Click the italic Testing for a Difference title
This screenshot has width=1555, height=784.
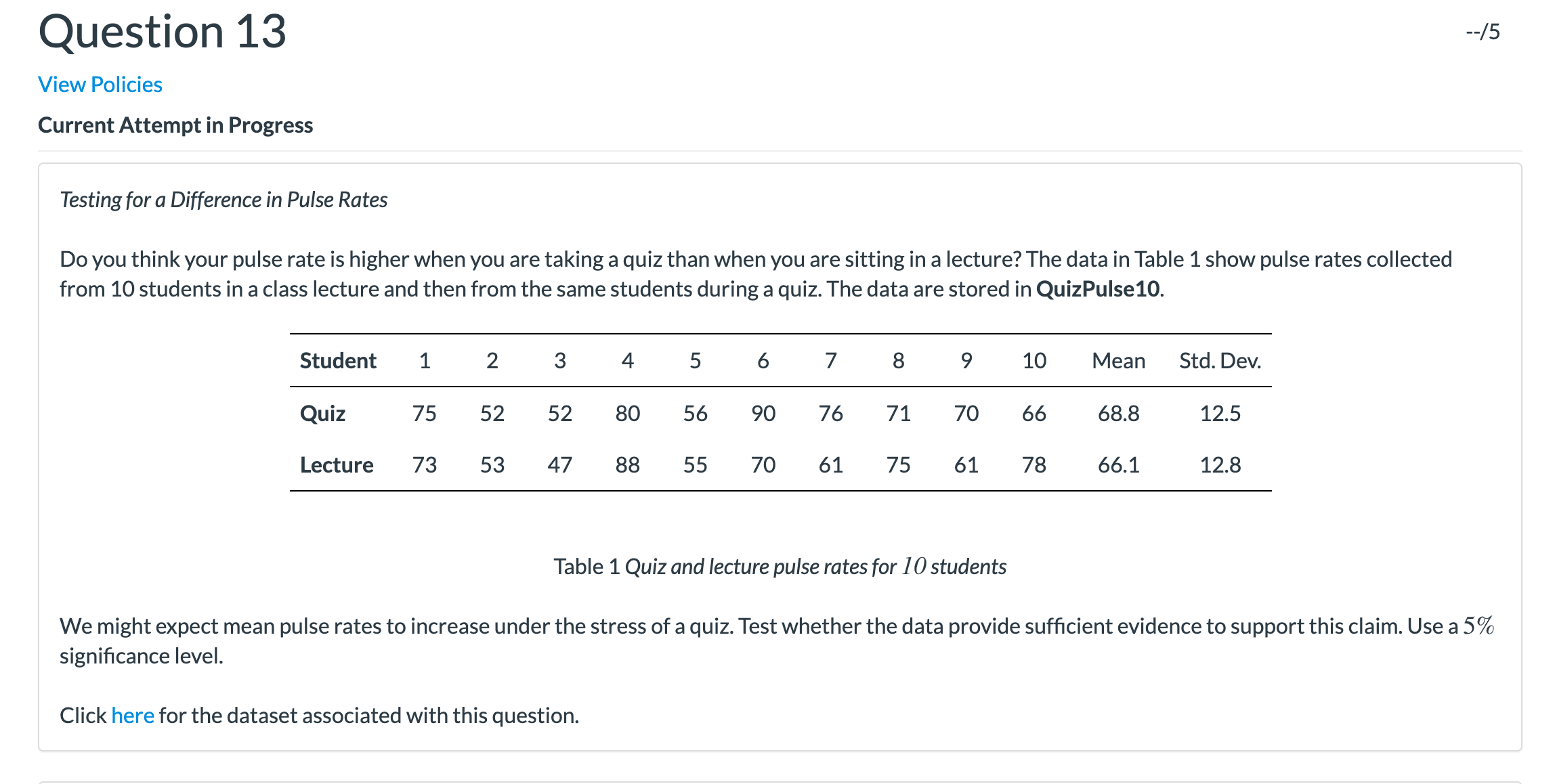(223, 200)
